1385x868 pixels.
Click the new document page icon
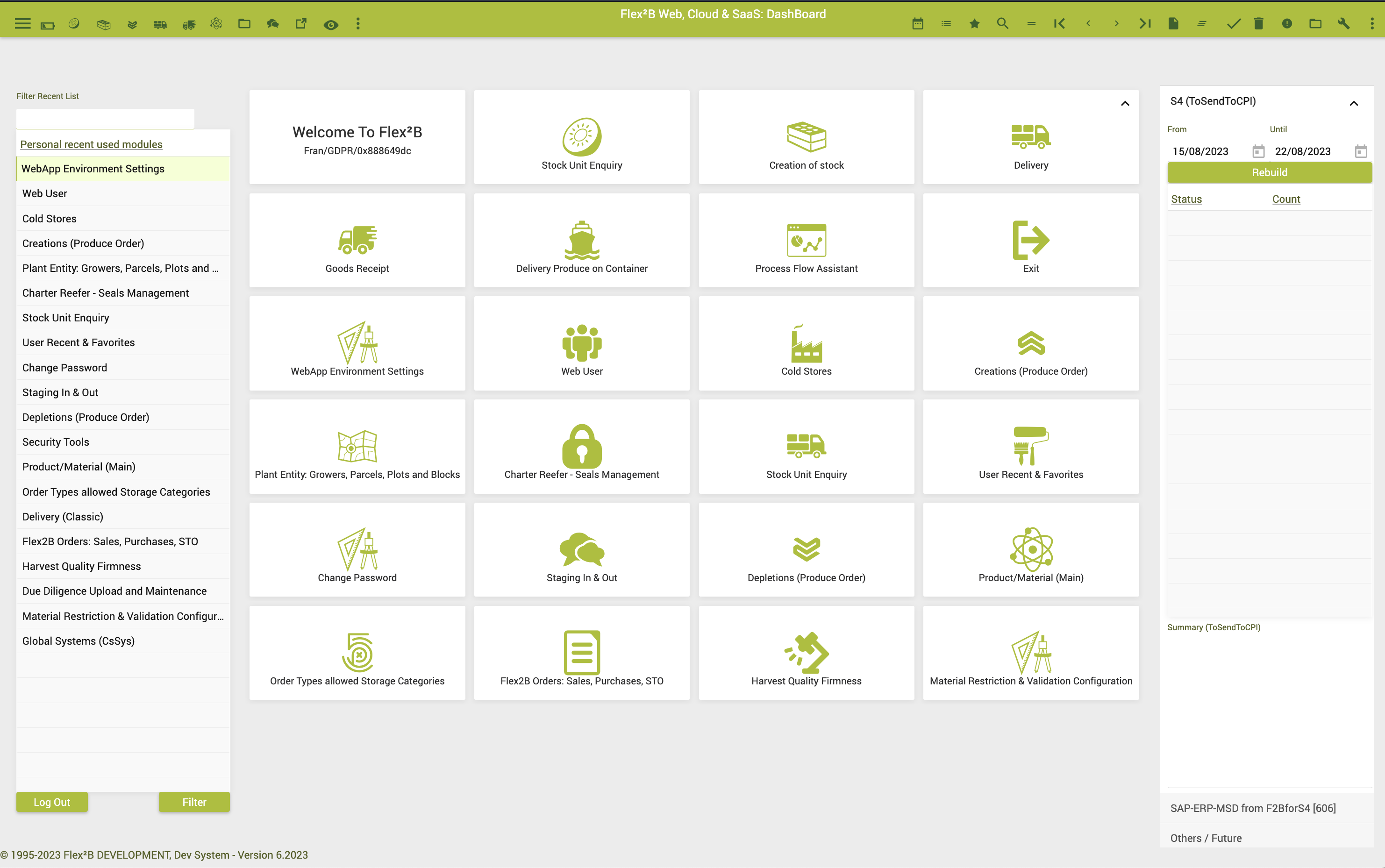[1173, 23]
